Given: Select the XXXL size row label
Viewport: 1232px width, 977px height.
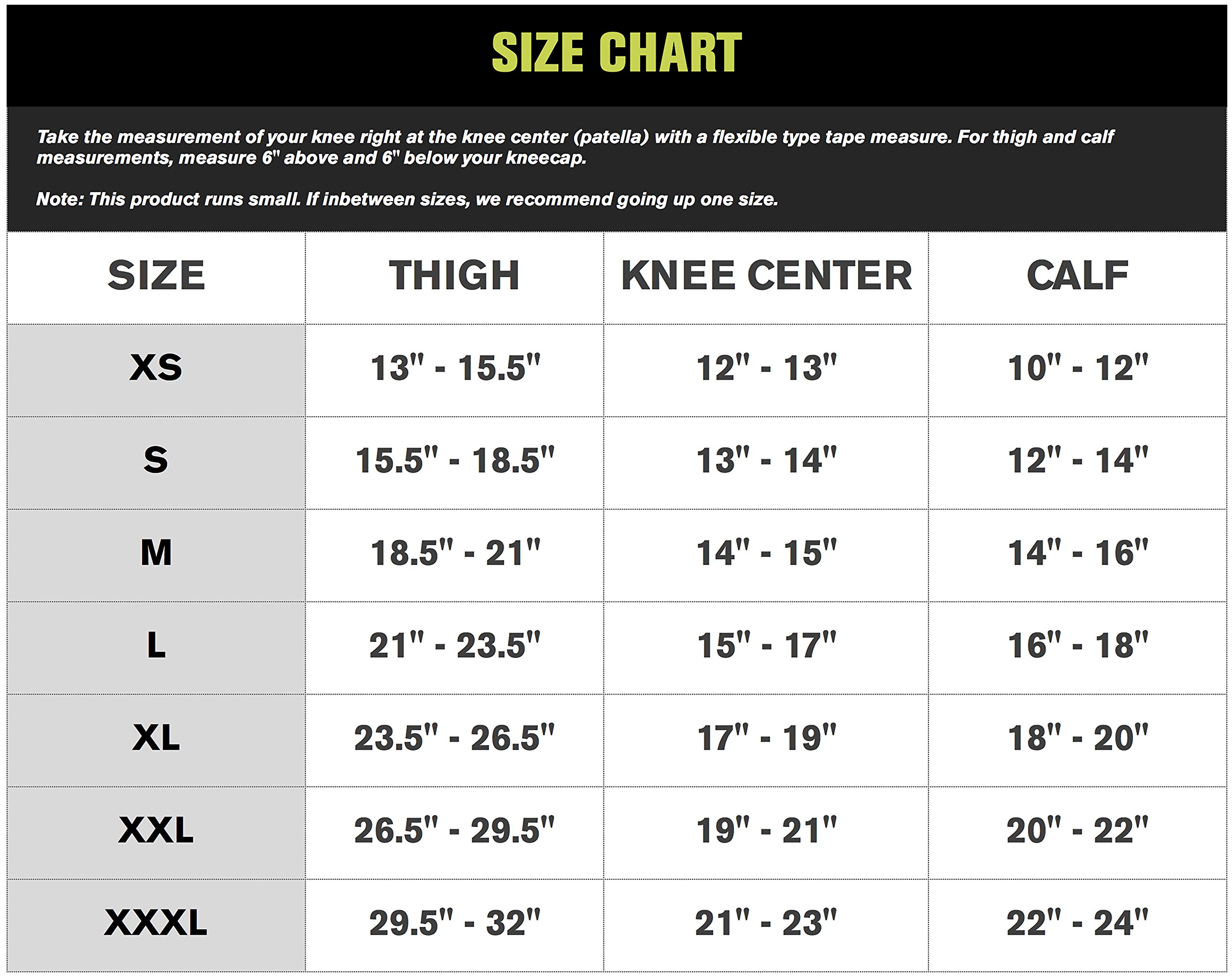Looking at the screenshot, I should point(156,923).
